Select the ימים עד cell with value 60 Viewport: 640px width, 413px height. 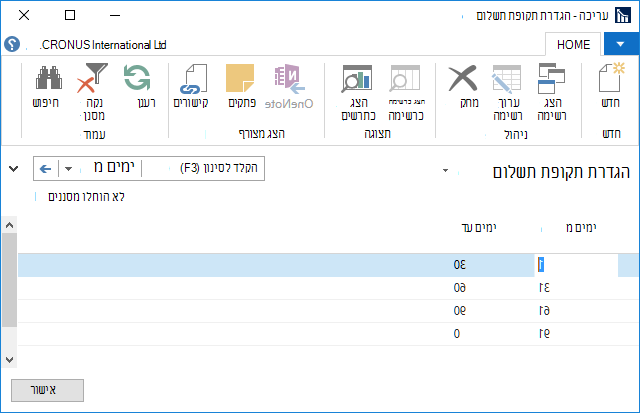pos(459,288)
